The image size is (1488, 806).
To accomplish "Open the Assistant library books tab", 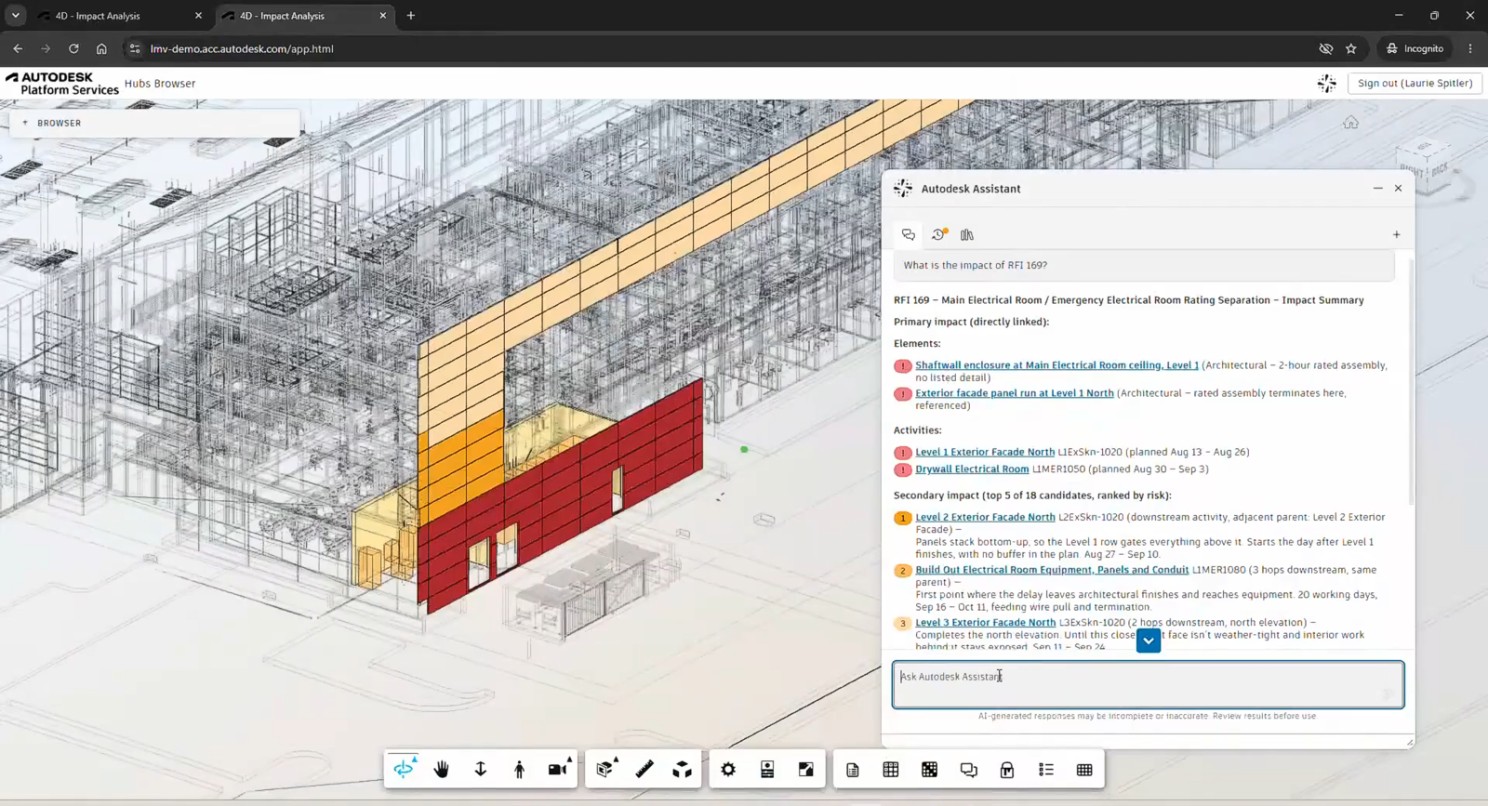I will [x=967, y=235].
